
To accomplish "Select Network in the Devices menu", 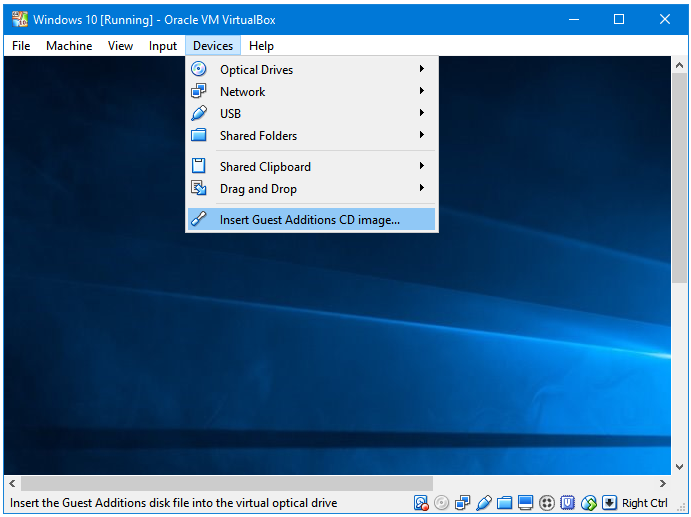I will pyautogui.click(x=312, y=92).
